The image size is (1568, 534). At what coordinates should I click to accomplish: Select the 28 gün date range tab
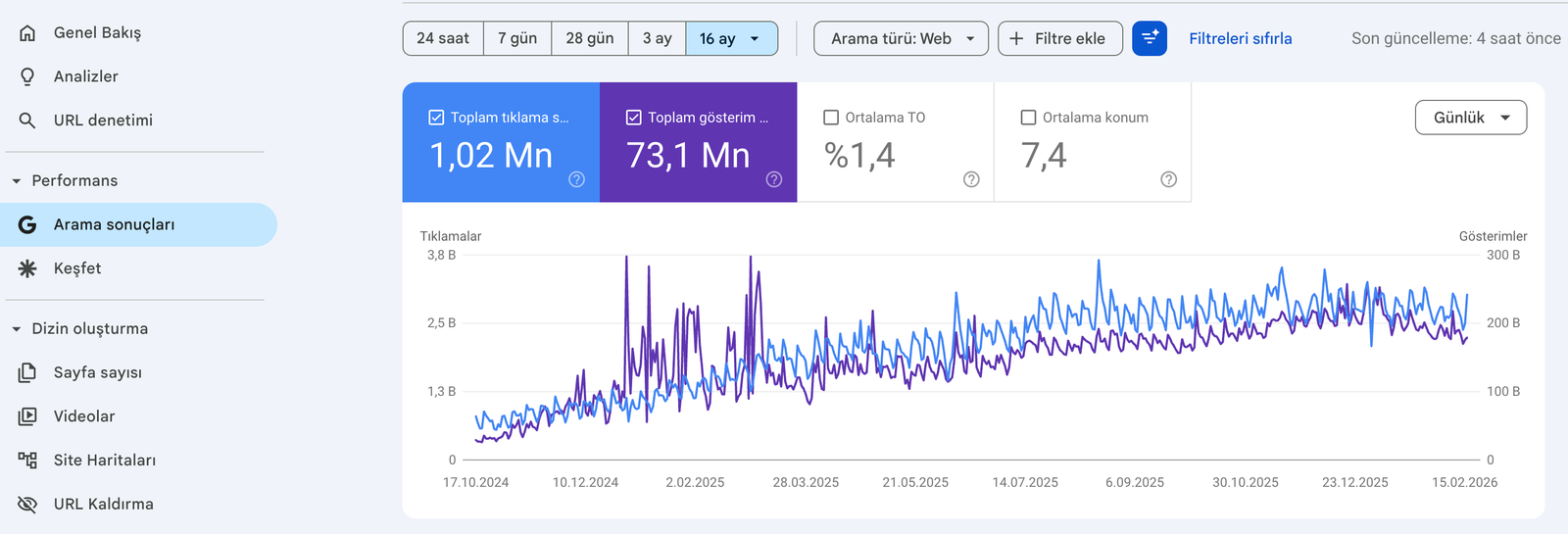point(590,38)
